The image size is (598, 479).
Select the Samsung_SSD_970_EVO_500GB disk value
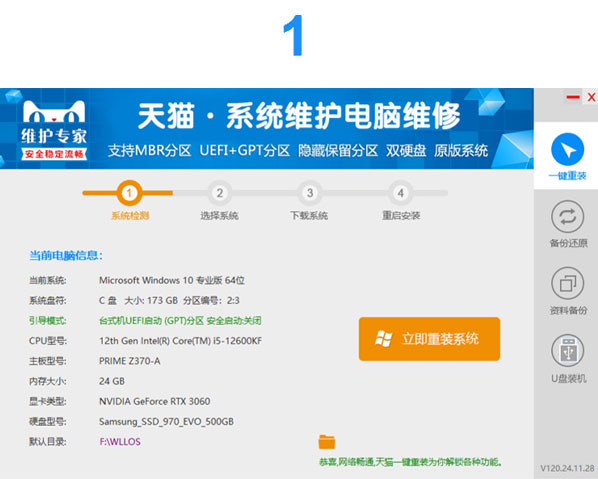click(x=166, y=422)
